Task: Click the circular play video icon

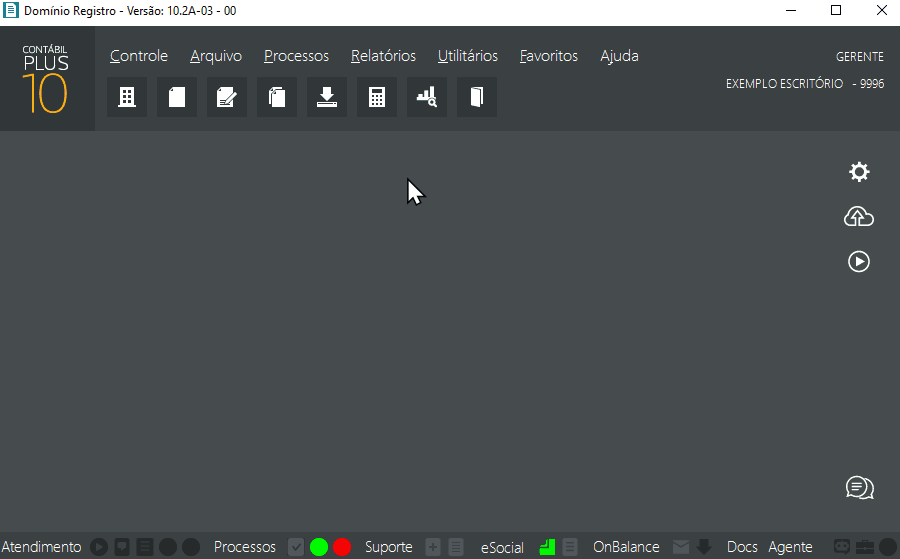Action: click(x=859, y=262)
